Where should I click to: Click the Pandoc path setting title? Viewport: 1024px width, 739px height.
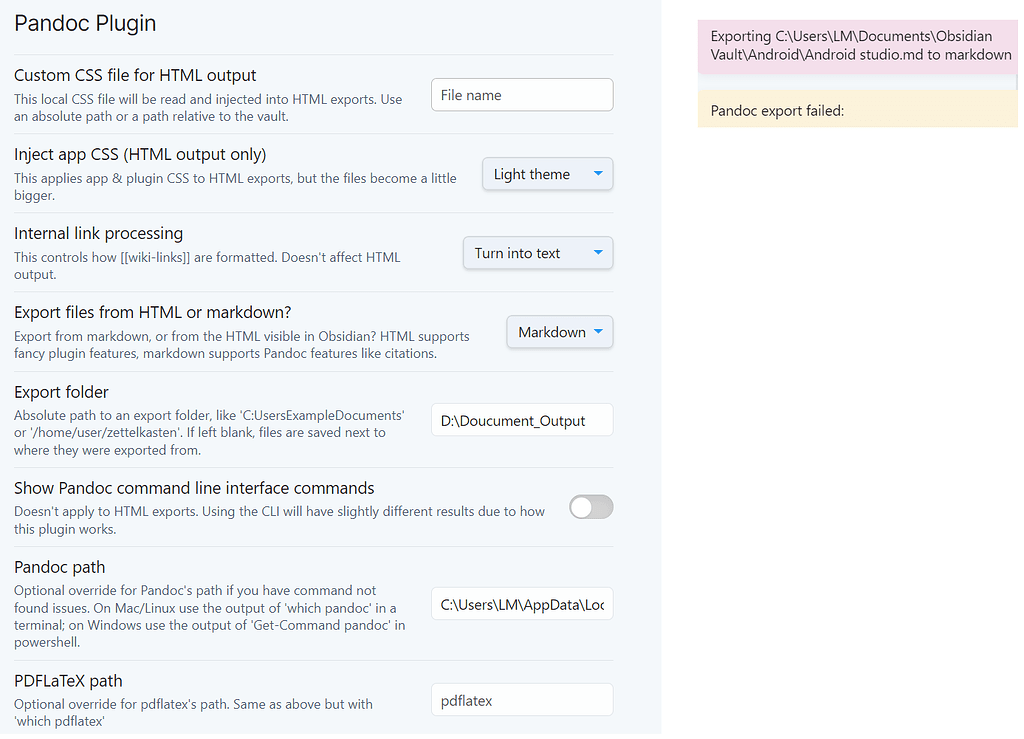point(59,567)
